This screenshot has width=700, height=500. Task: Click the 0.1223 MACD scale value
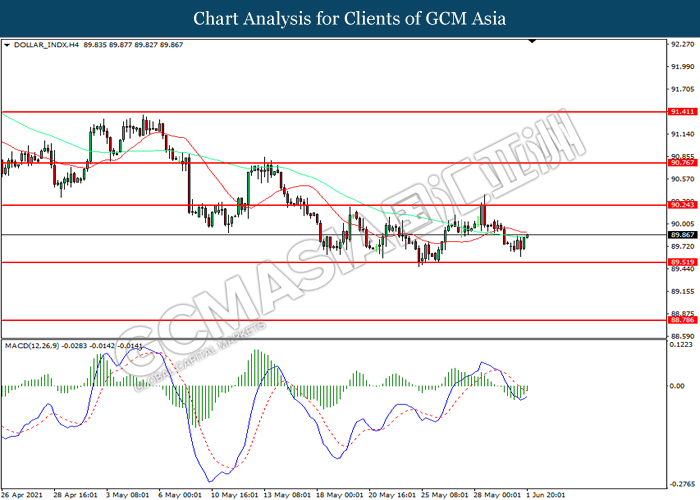pos(682,345)
